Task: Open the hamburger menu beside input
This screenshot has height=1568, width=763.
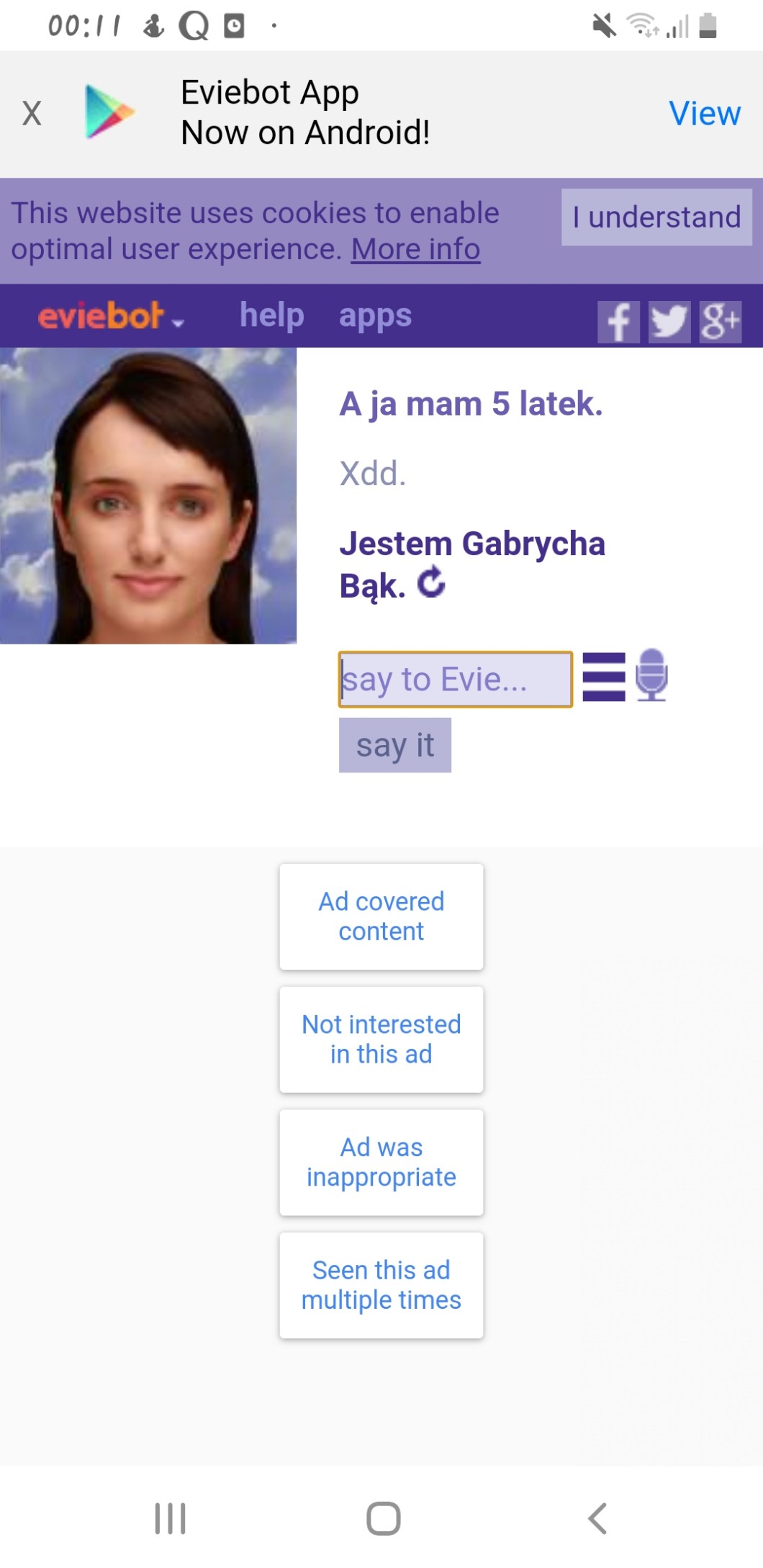Action: [603, 677]
